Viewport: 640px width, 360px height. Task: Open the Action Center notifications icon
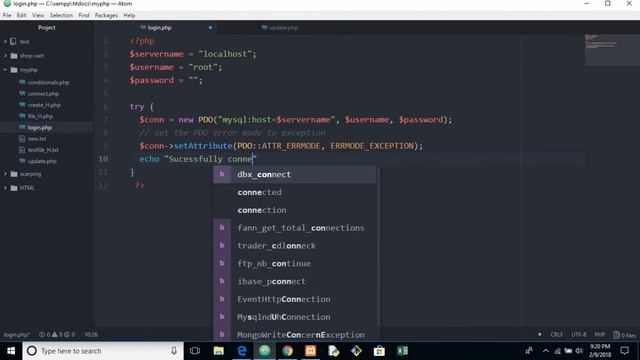coord(624,351)
